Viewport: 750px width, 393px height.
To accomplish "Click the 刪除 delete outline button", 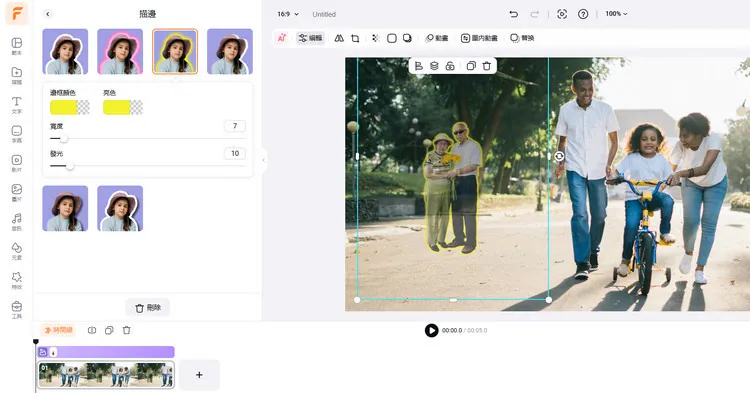I will [148, 308].
